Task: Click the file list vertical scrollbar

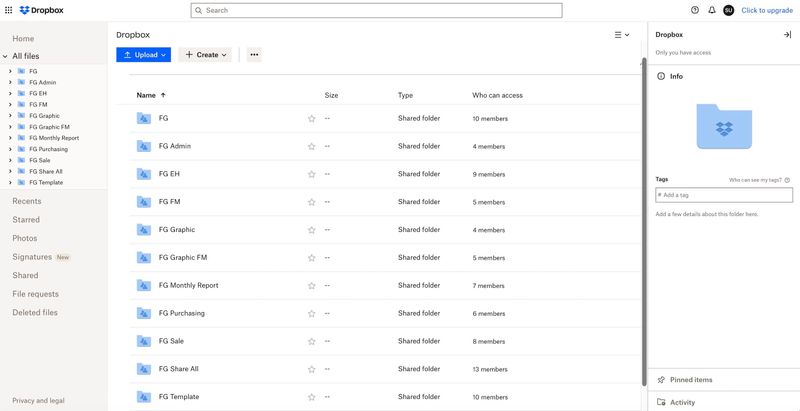Action: 643,220
